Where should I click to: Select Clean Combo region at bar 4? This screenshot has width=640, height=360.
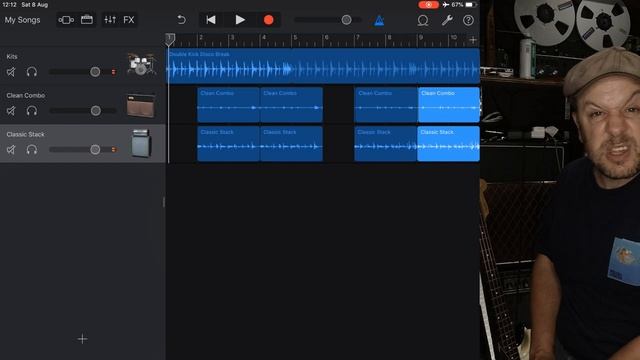(291, 104)
